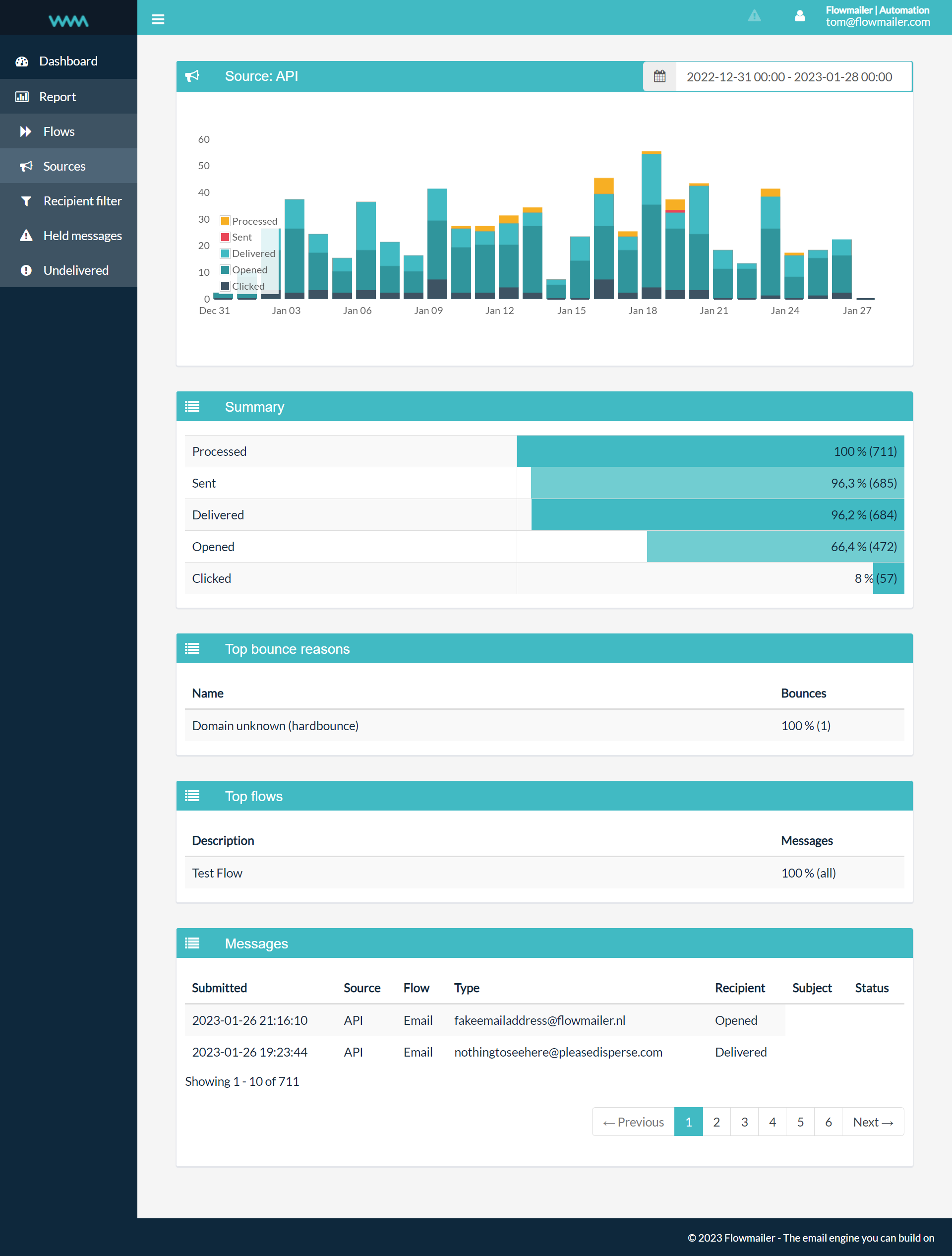This screenshot has height=1256, width=952.
Task: Click recipient nothingtoseehere@pleasedisperse.com
Action: [x=558, y=1052]
